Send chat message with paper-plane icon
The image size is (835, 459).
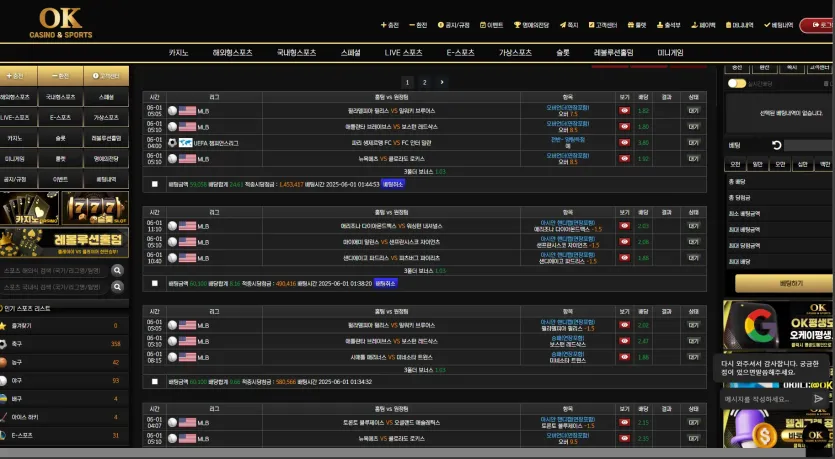818,399
